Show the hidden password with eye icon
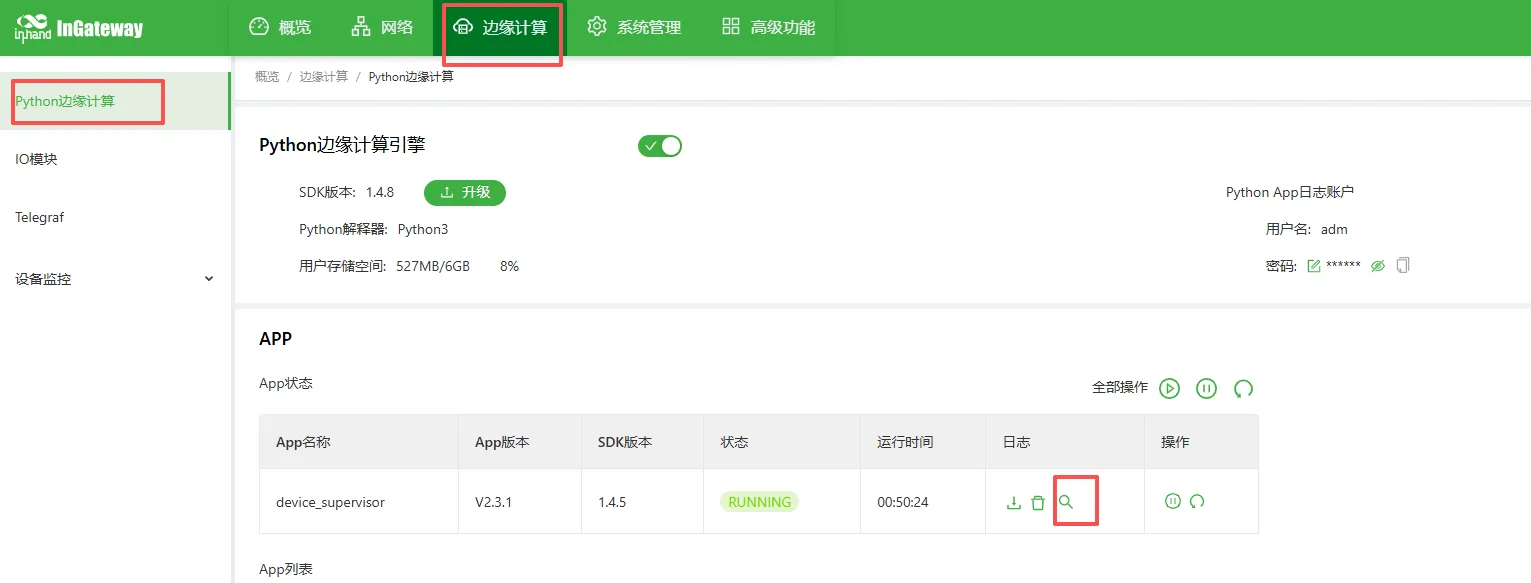 pos(1378,266)
